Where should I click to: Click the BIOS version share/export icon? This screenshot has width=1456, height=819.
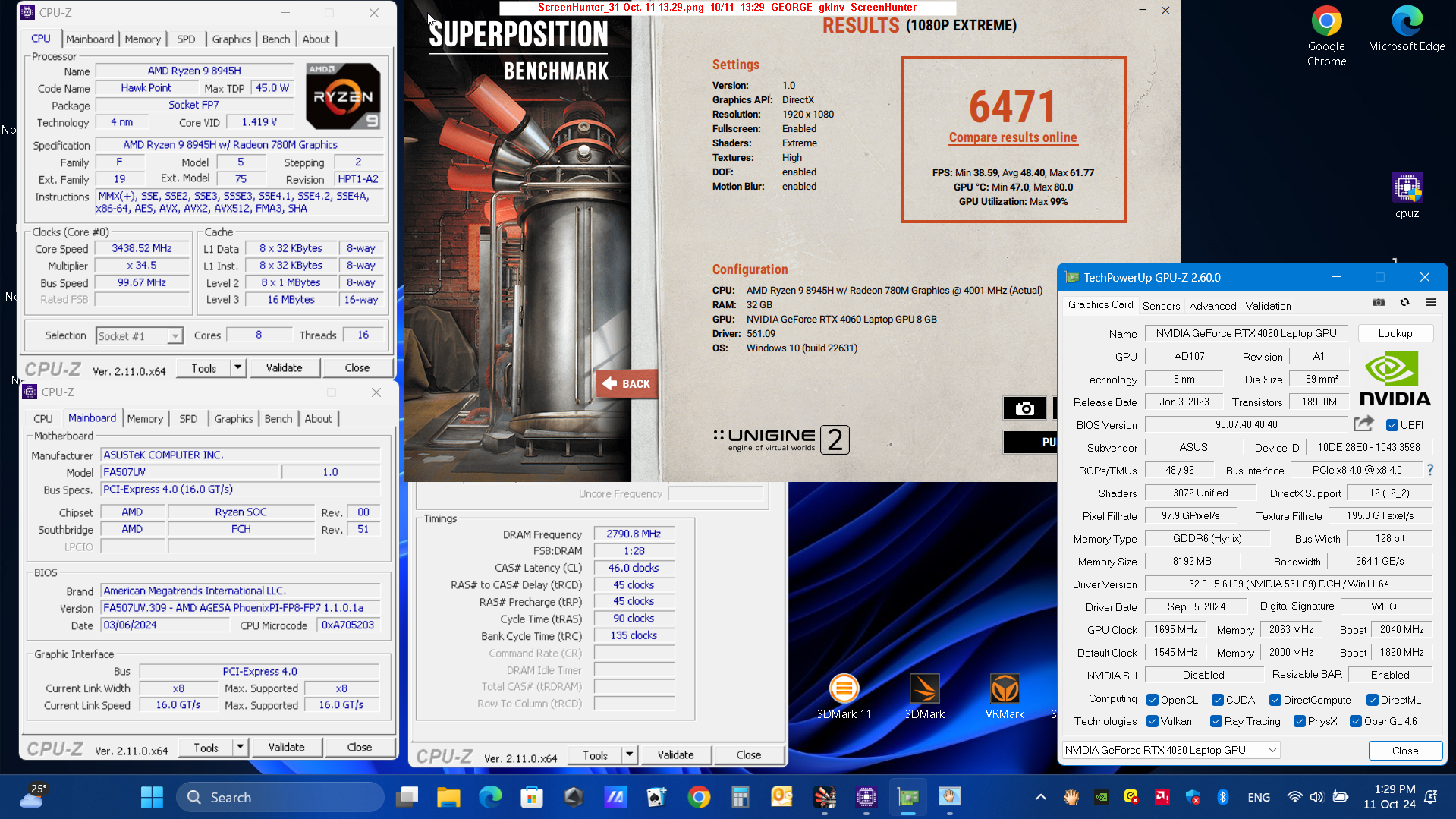coord(1363,424)
